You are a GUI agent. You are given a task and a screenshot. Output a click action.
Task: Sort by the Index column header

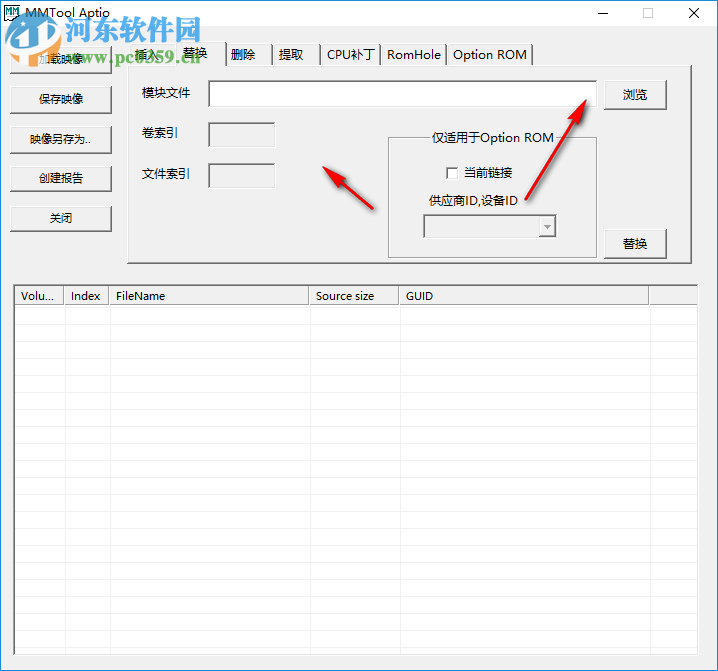click(x=87, y=296)
